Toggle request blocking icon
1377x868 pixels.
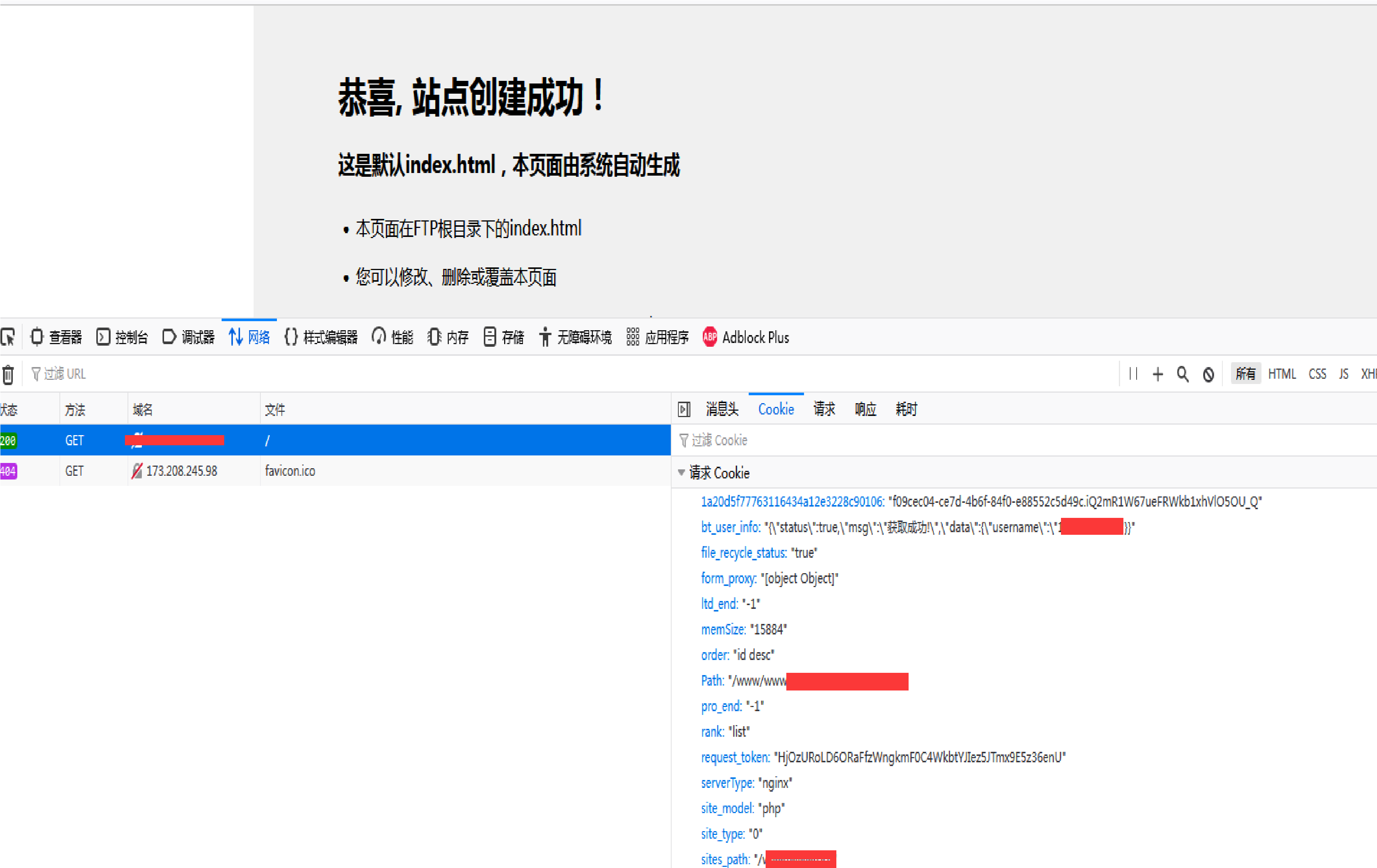click(1208, 375)
